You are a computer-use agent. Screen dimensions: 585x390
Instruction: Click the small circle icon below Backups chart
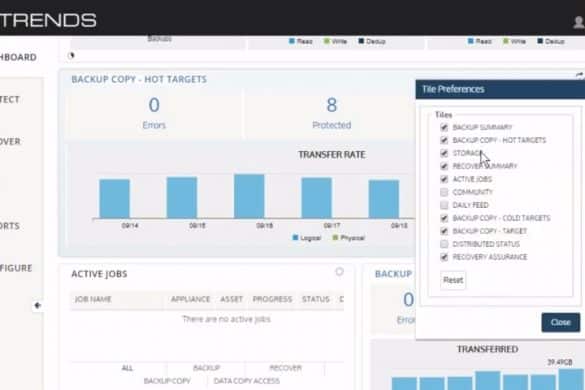pyautogui.click(x=72, y=56)
